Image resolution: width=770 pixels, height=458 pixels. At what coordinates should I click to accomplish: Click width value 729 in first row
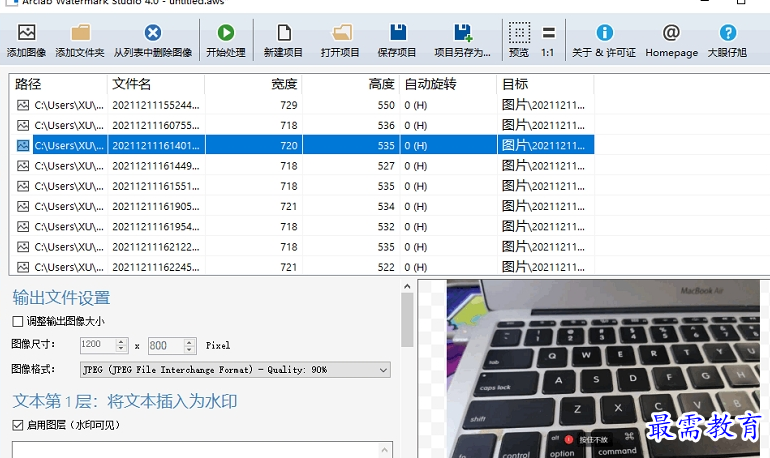289,105
